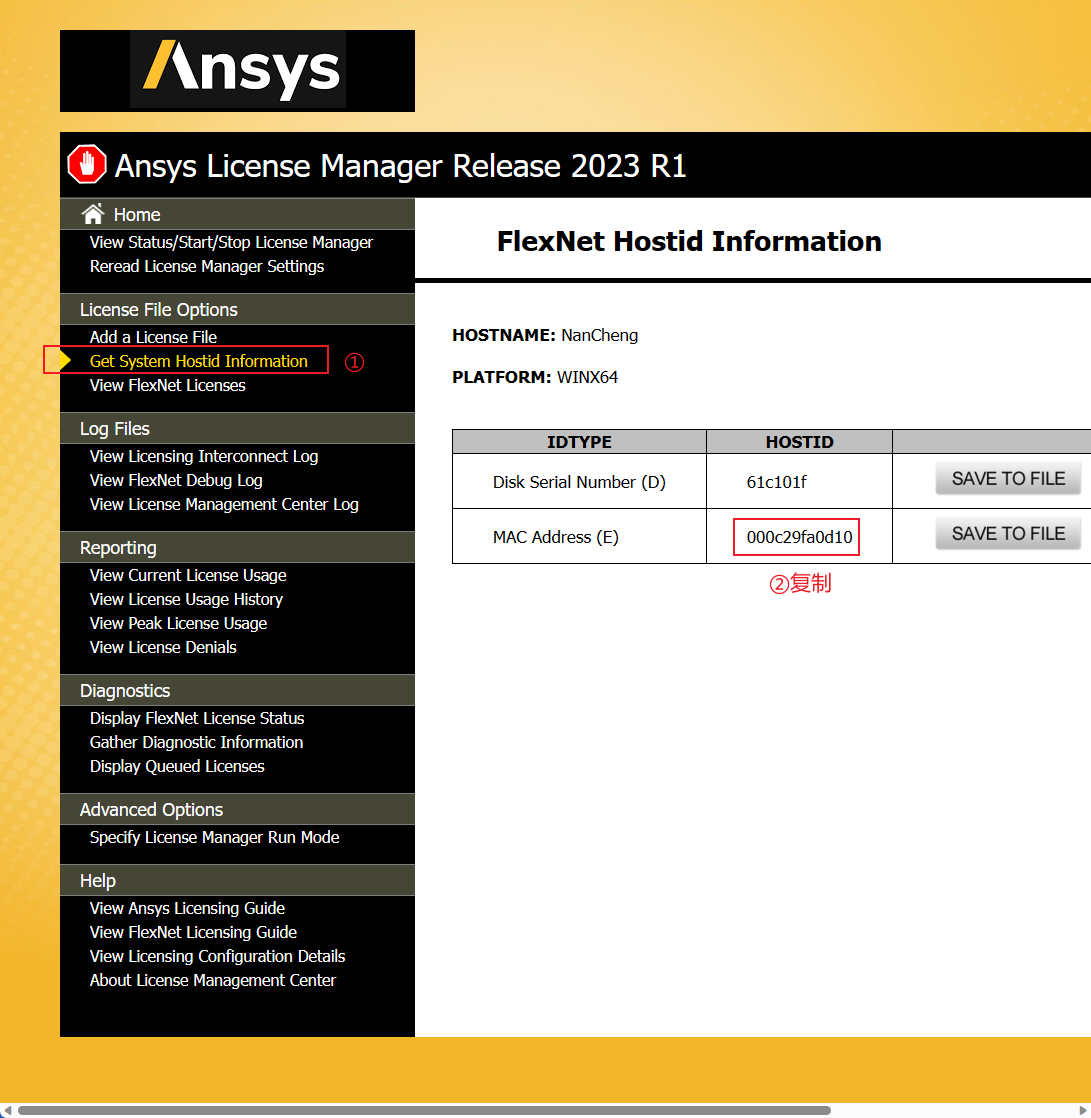1091x1118 pixels.
Task: Open View License Denials
Action: tap(163, 647)
